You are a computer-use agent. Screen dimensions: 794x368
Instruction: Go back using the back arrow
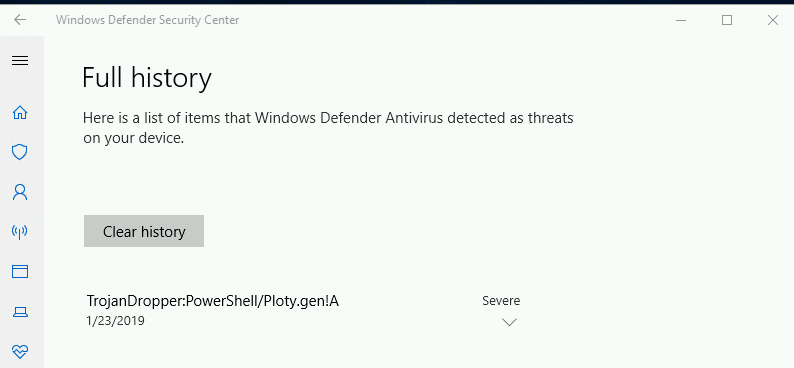20,20
